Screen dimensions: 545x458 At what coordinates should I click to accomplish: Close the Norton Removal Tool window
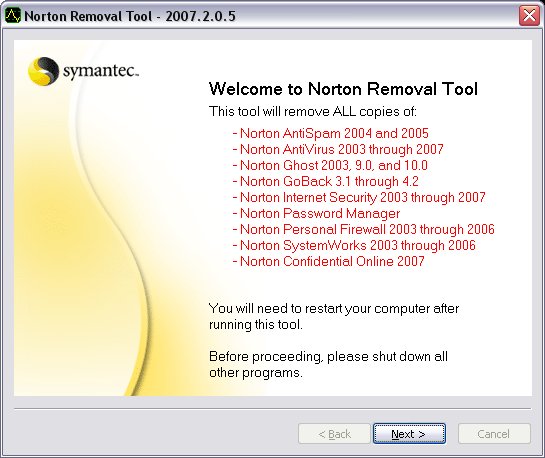click(529, 16)
